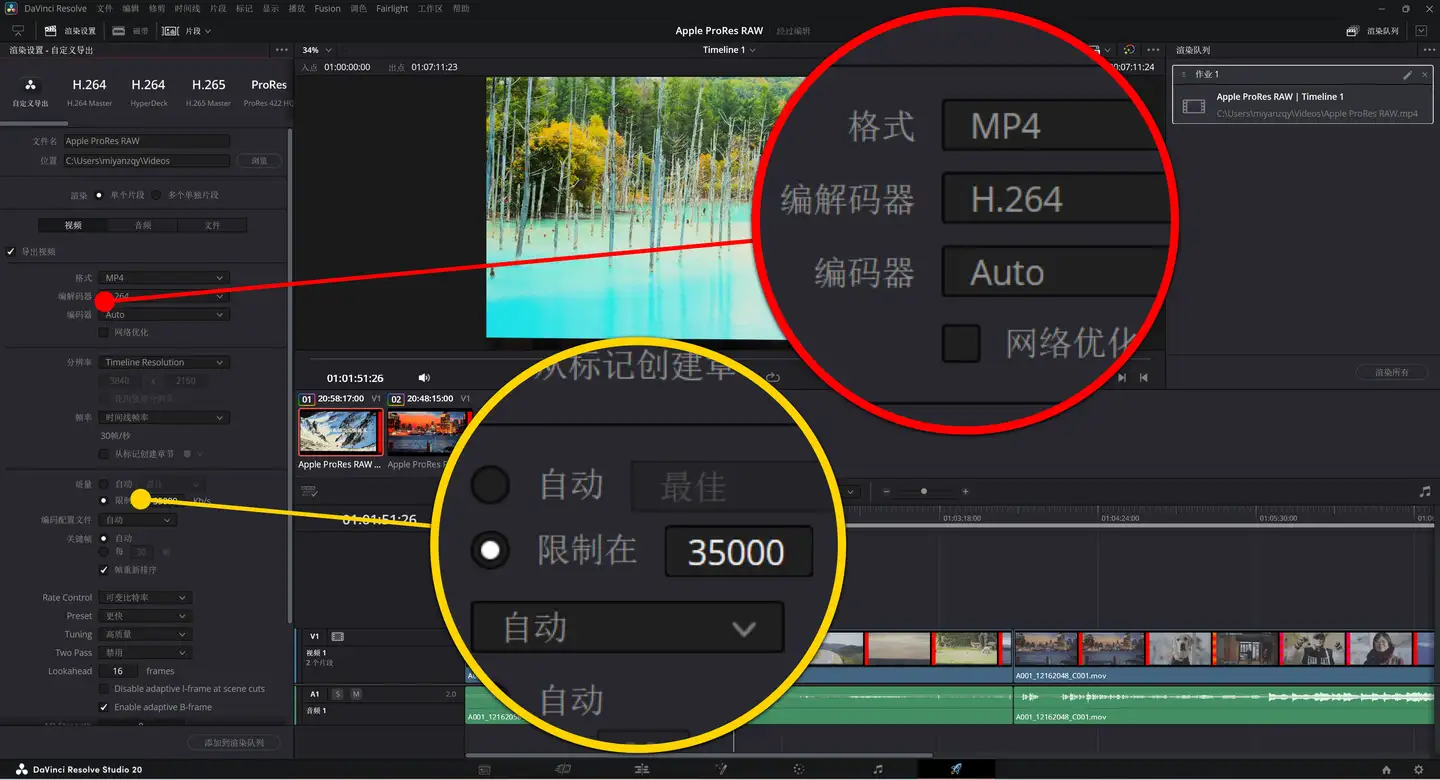Viewport: 1440px width, 780px height.
Task: Solo the A1 audio track (S)
Action: pyautogui.click(x=338, y=694)
